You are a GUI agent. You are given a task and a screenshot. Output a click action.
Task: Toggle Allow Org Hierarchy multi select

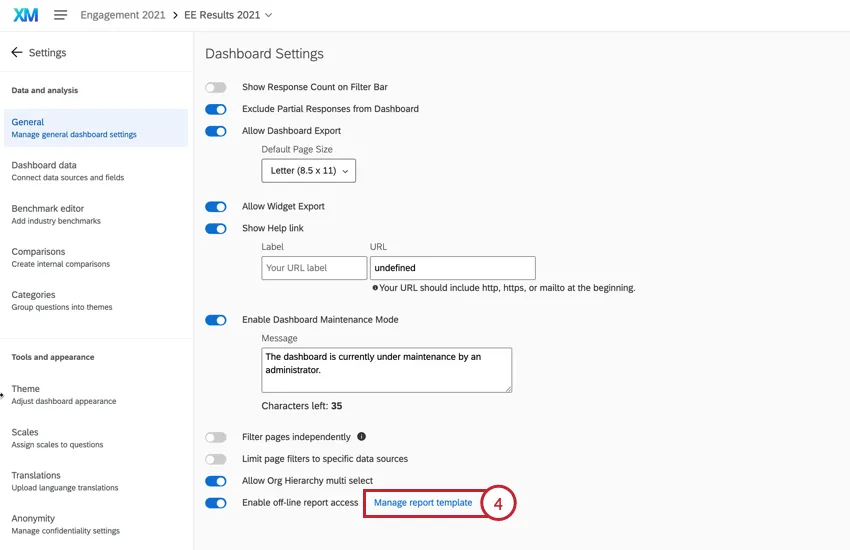tap(216, 481)
